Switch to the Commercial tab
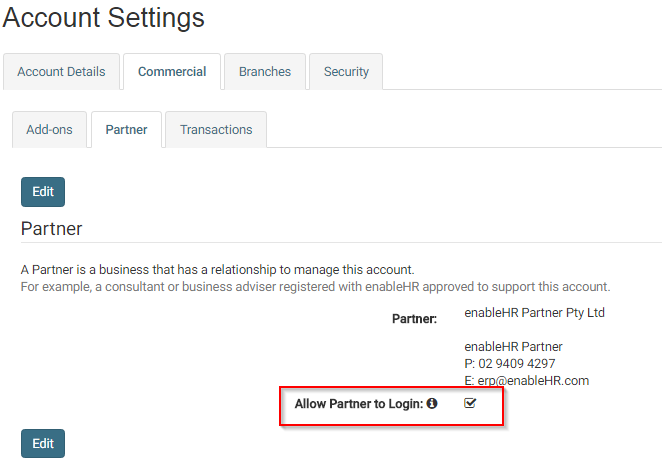This screenshot has width=662, height=469. [172, 72]
